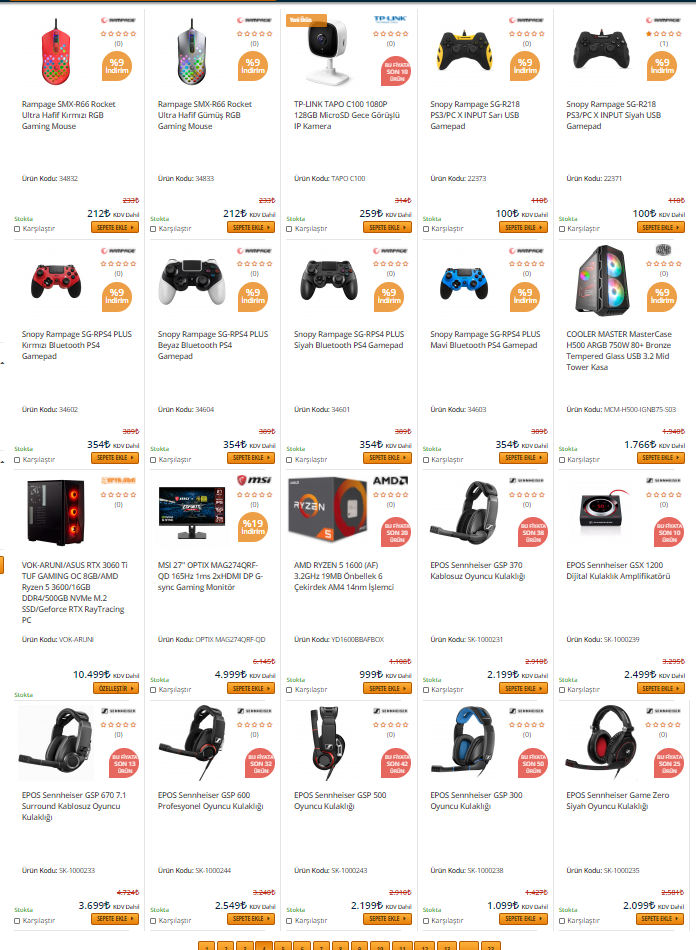Image resolution: width=696 pixels, height=950 pixels.
Task: Open EPOS Sennheiser GSX 1200 product title
Action: (618, 571)
